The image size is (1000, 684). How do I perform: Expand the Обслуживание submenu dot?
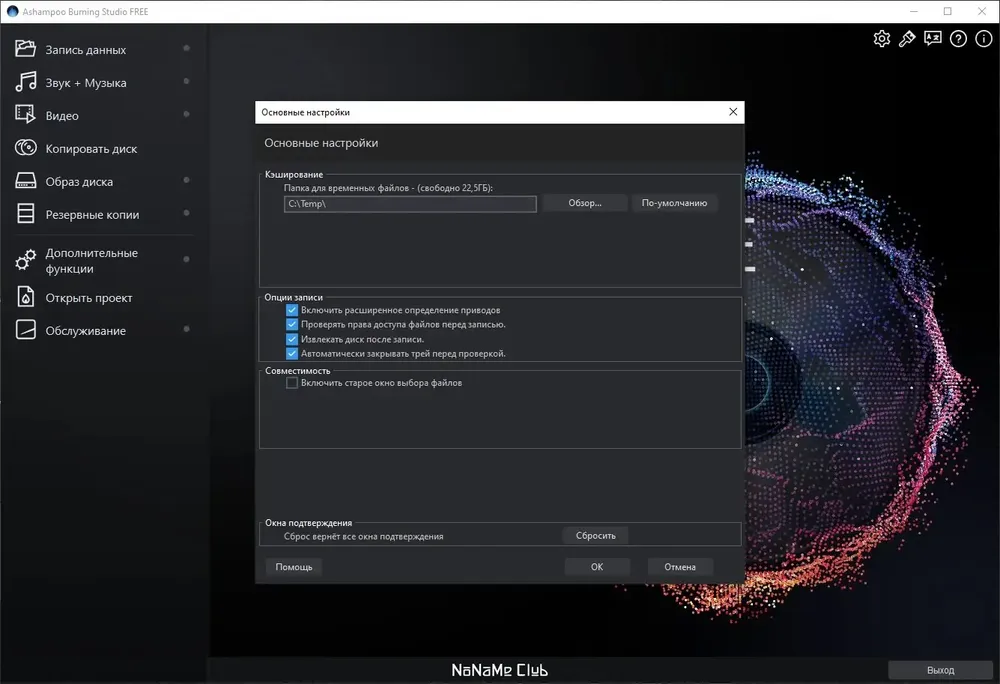pyautogui.click(x=186, y=329)
